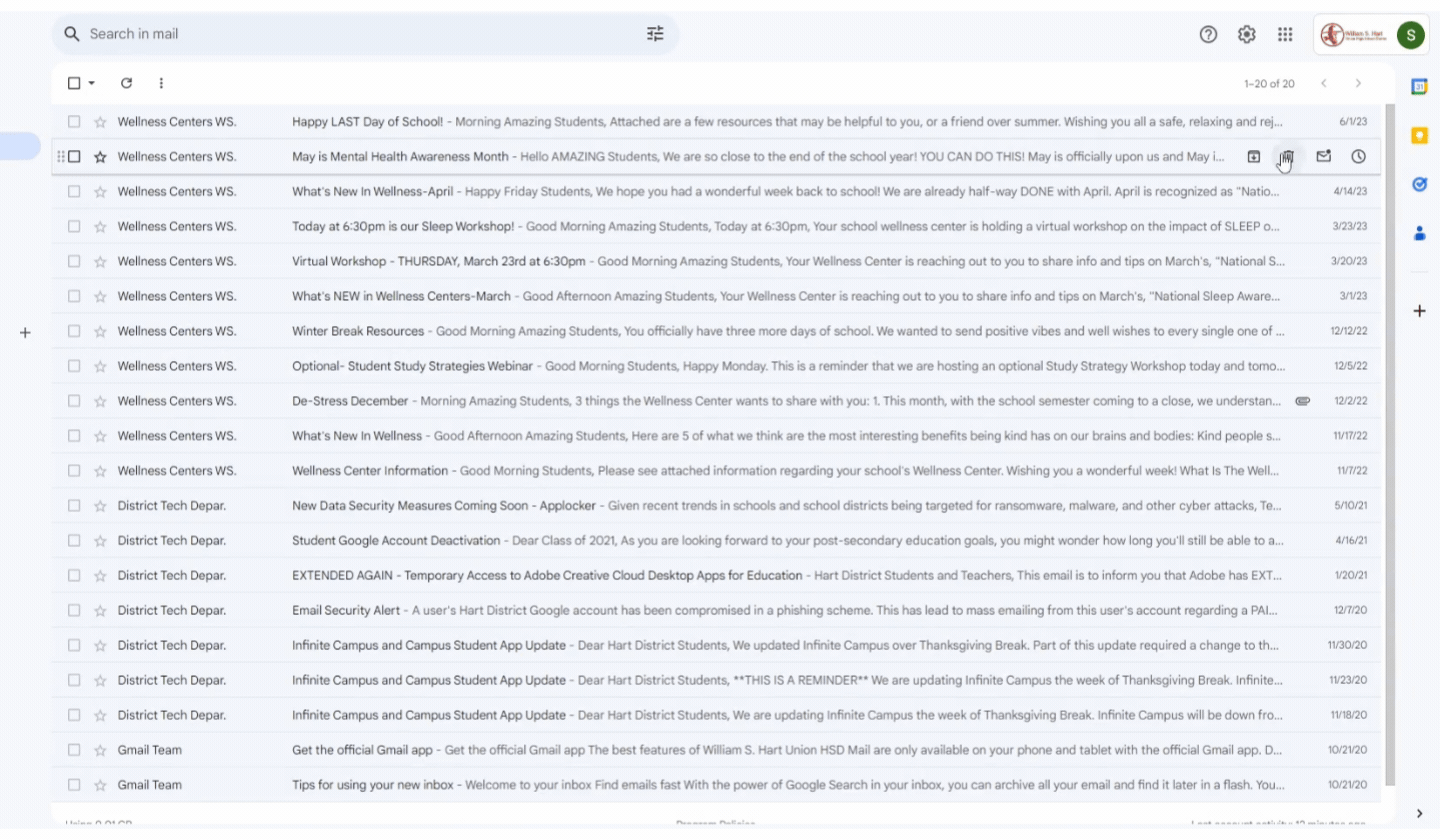Open the EXTENDED AGAIN Adobe Creative Cloud email
1440x840 pixels.
(x=715, y=575)
